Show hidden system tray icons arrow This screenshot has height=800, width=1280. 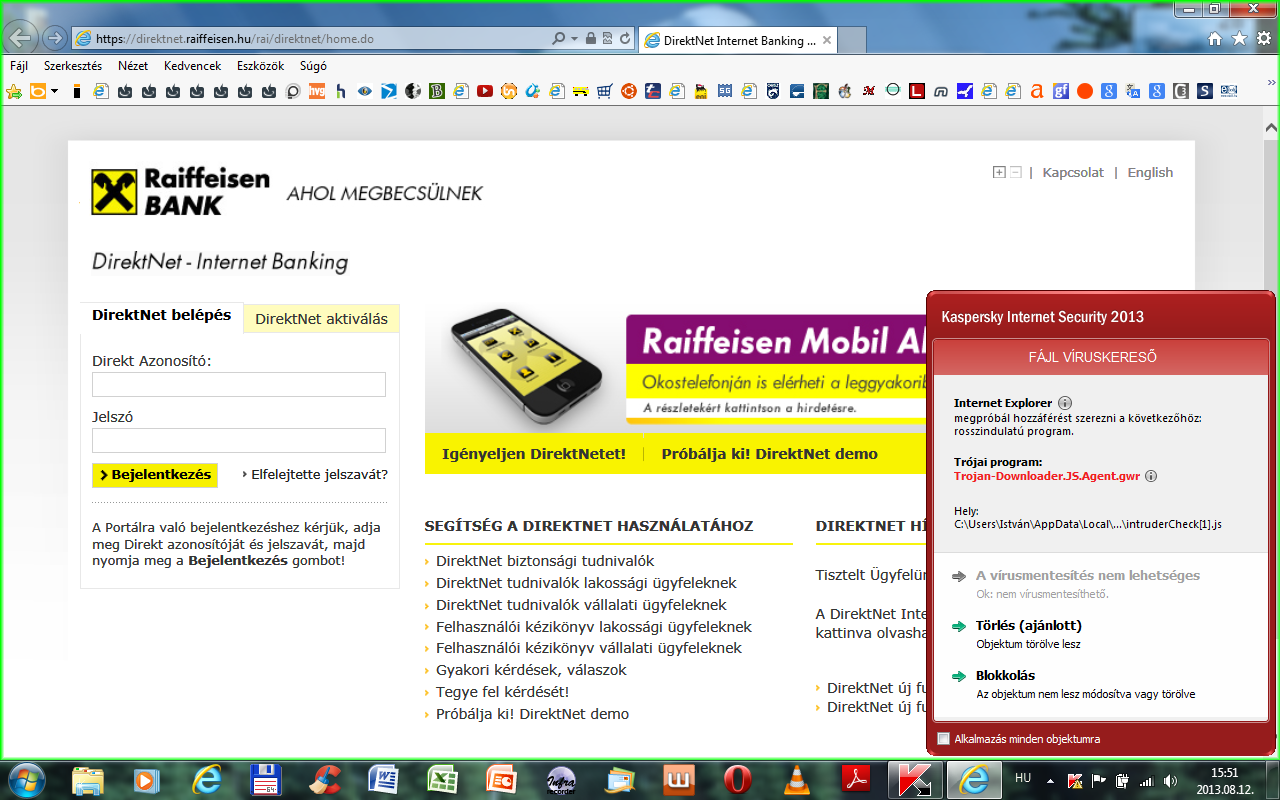[x=1050, y=779]
